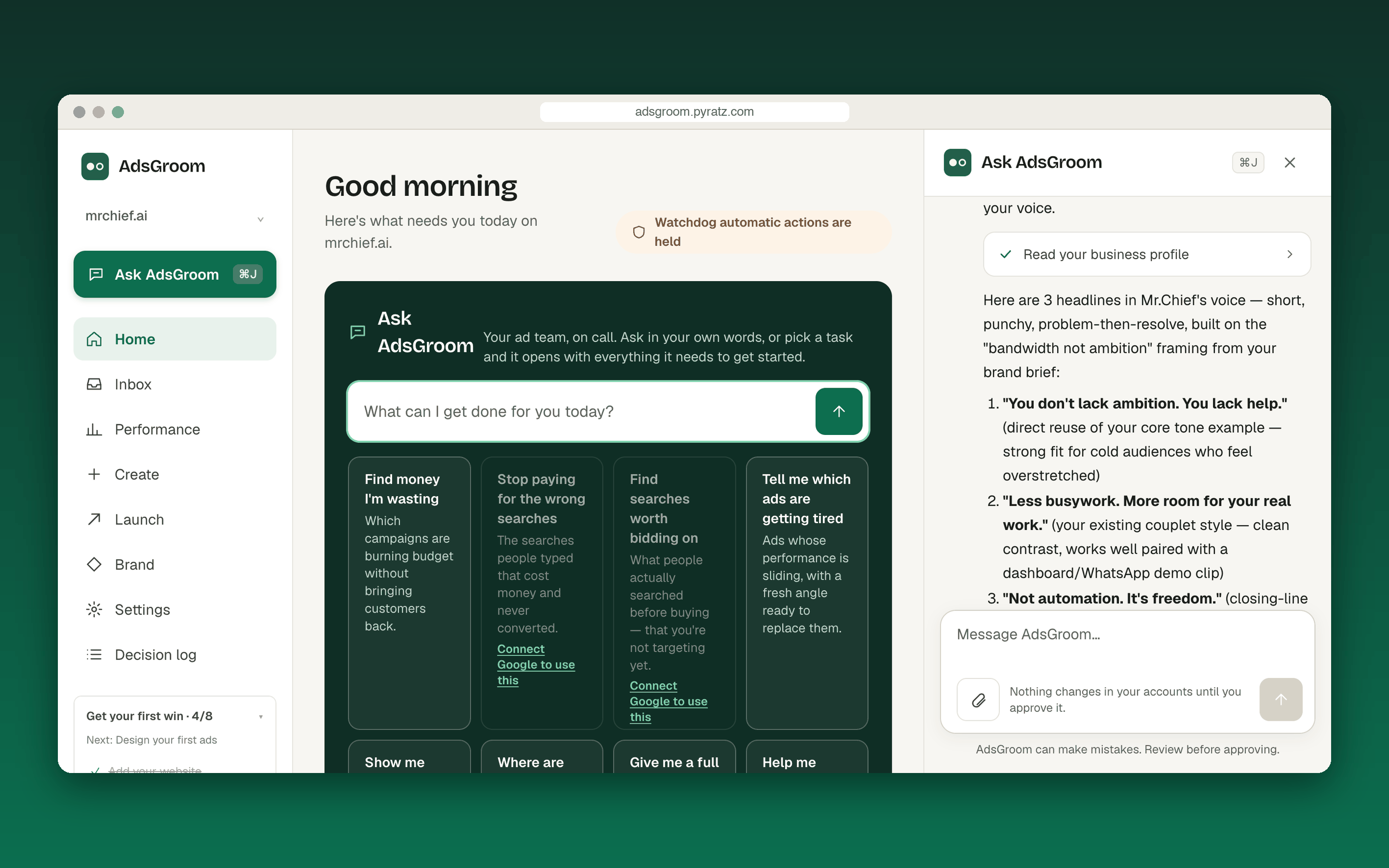The width and height of the screenshot is (1389, 868).
Task: Click the Find searches worth bidding on card
Action: click(x=674, y=593)
